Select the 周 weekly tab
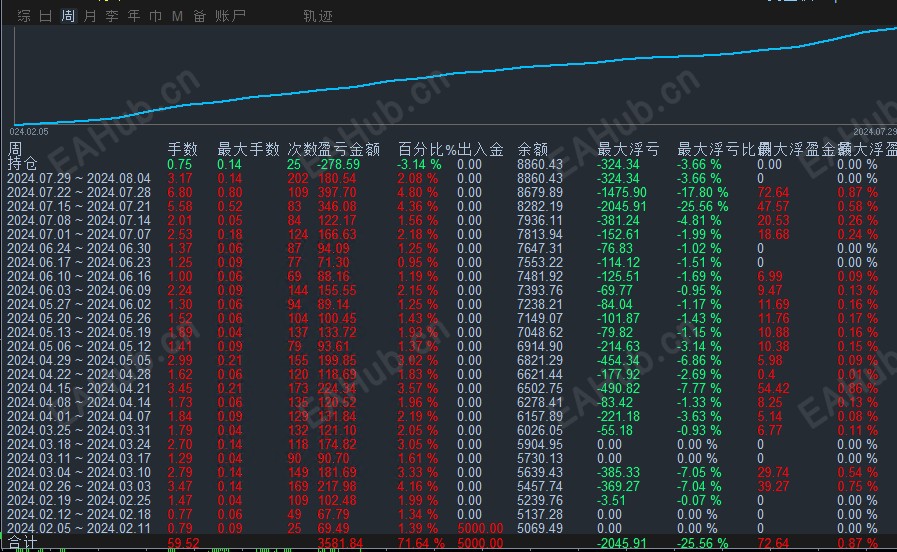Viewport: 897px width, 552px height. pos(68,16)
